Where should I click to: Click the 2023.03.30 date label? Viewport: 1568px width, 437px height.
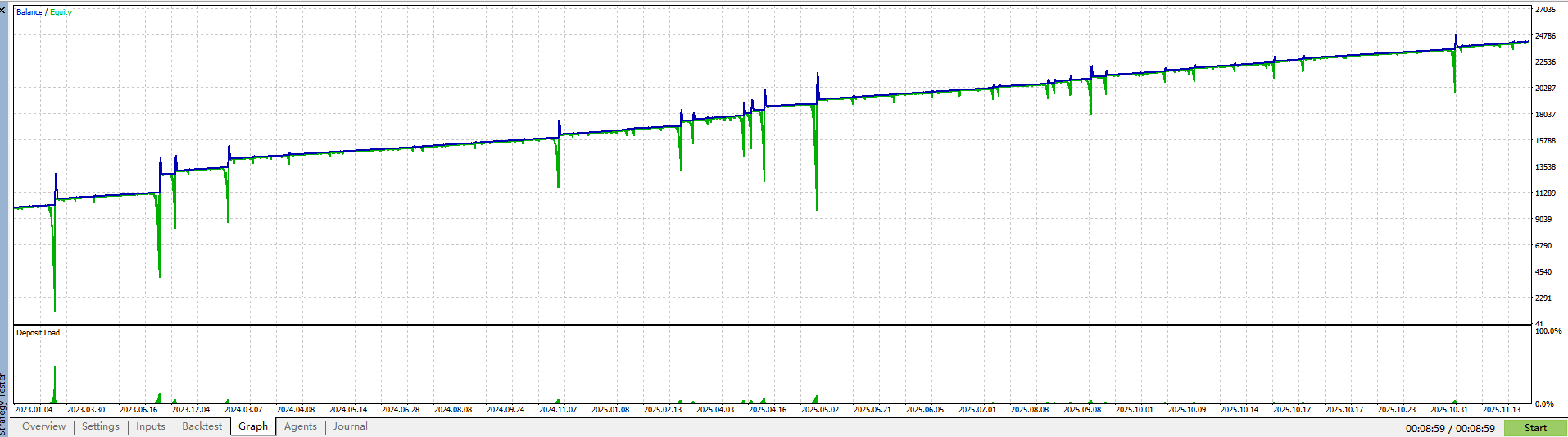coord(86,410)
